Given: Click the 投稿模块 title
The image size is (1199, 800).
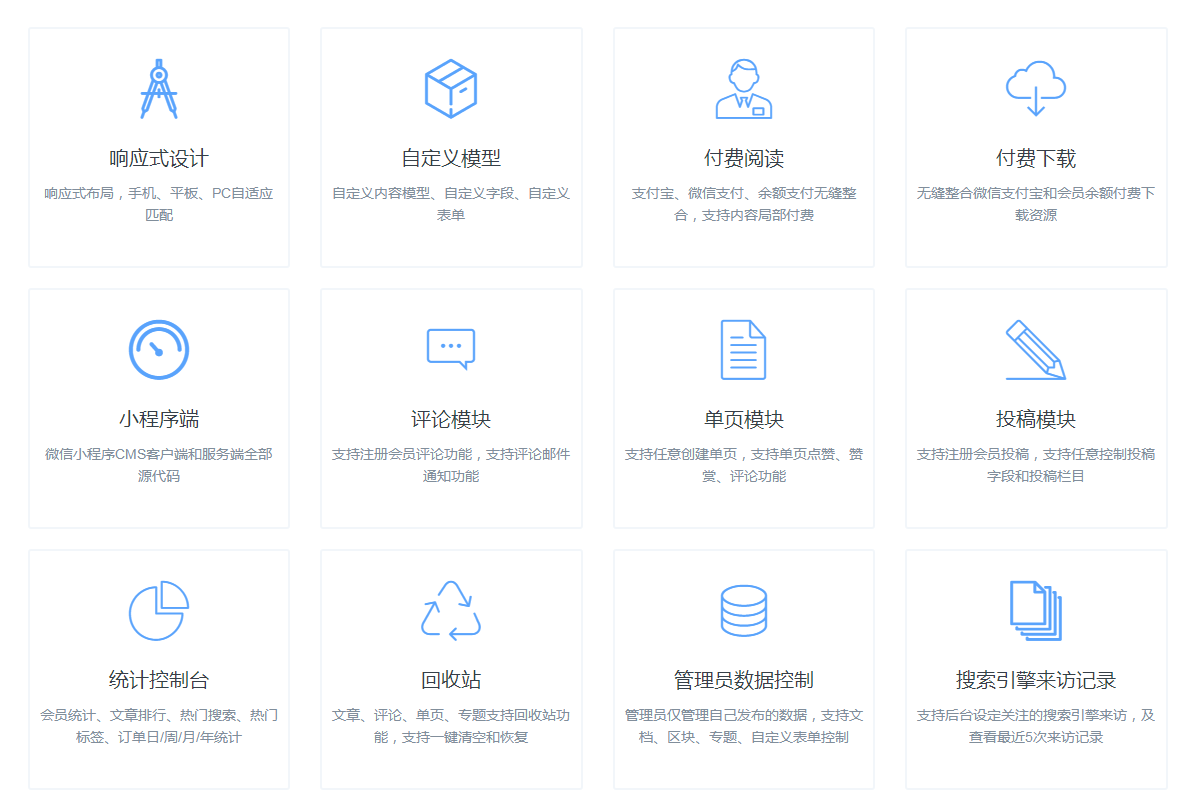Looking at the screenshot, I should [1036, 419].
